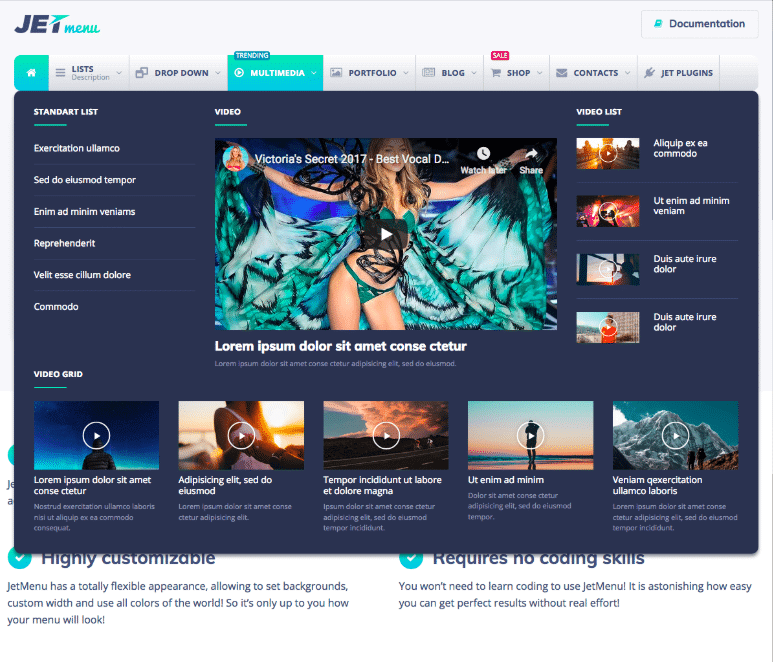Click the Watch later clock icon

[483, 153]
